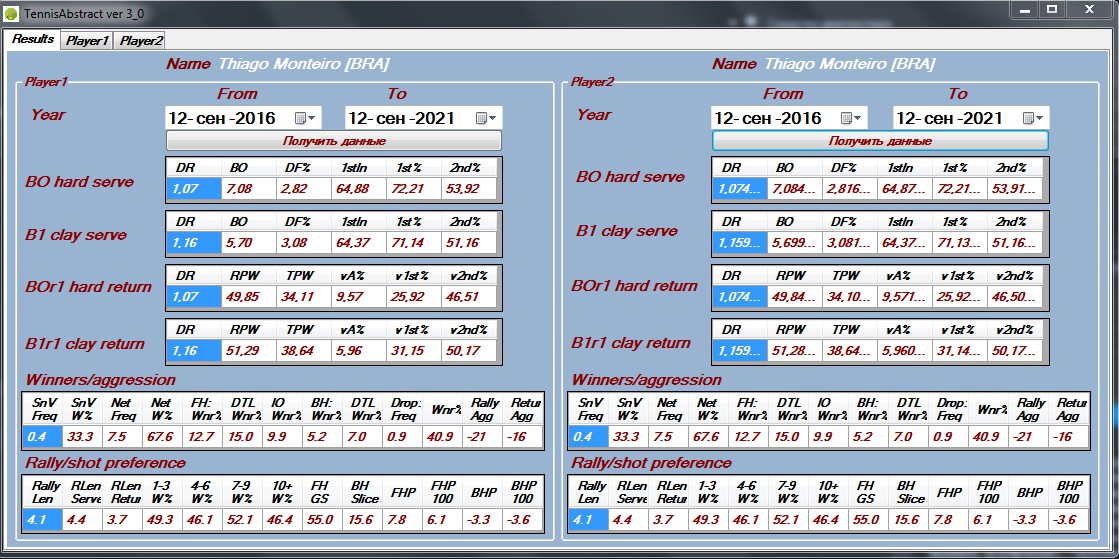Open the Player1 tab
Viewport: 1119px width, 559px height.
point(87,41)
